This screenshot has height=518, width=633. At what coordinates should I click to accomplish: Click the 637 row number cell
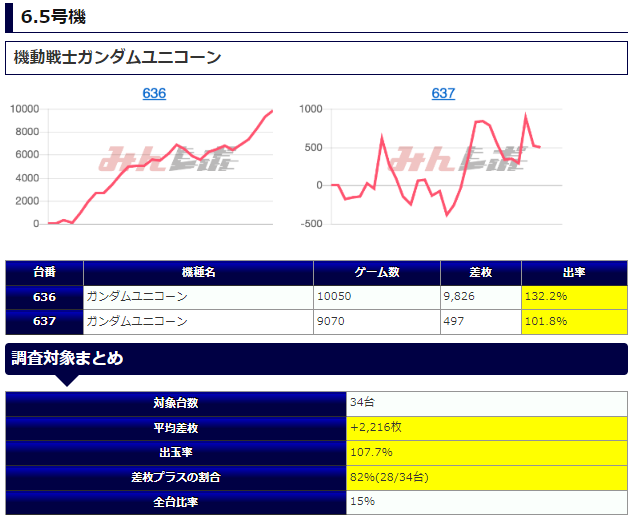(x=44, y=322)
